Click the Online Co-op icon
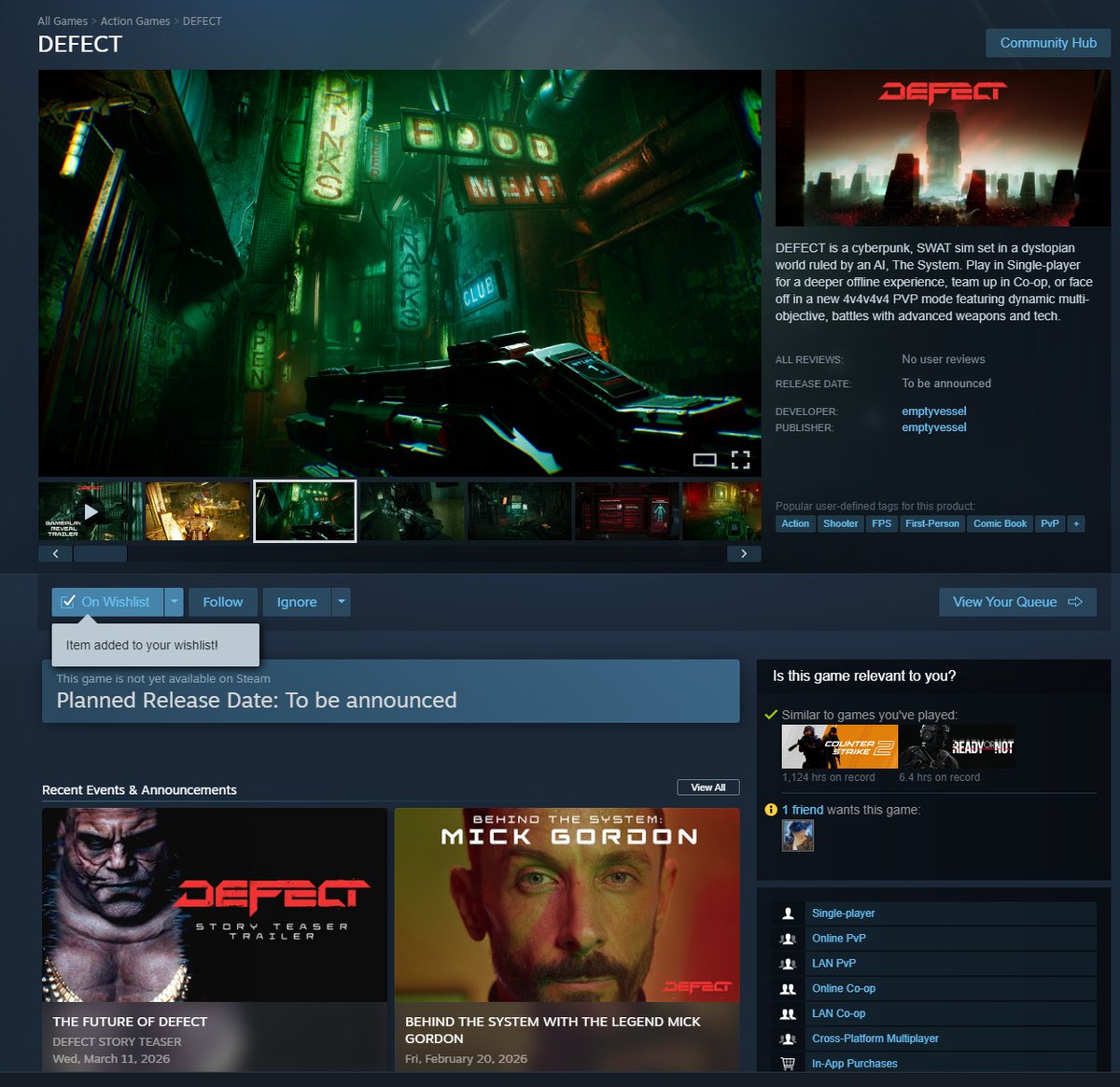Screen dimensions: 1120x1087 [x=788, y=989]
